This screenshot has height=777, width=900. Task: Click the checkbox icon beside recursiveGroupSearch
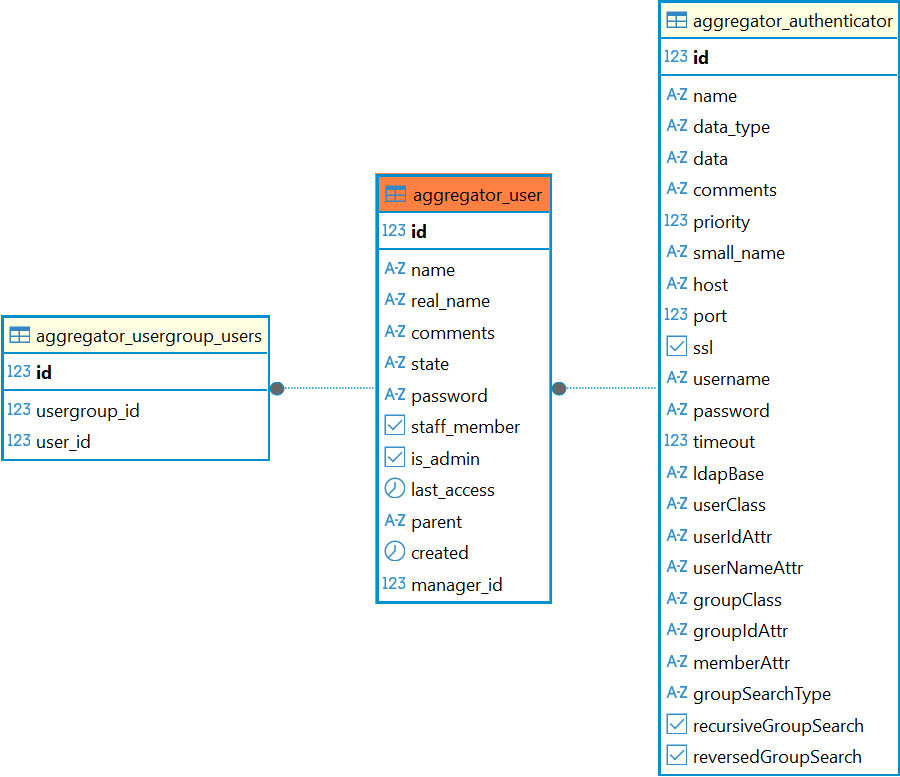[x=677, y=725]
